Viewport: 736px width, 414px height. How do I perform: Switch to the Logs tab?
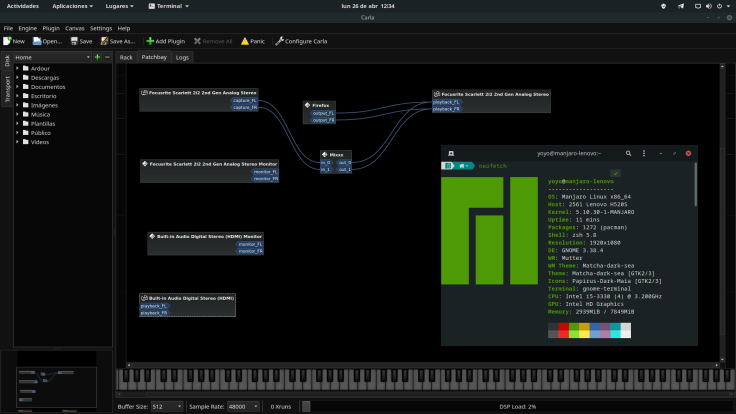[x=181, y=58]
